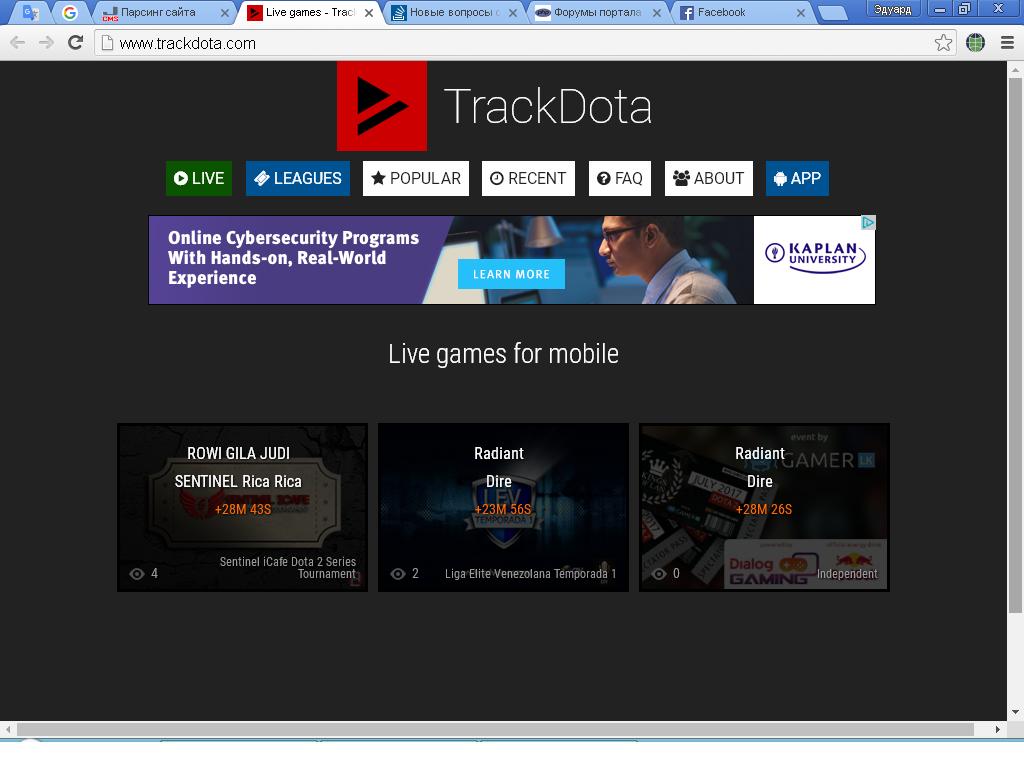Open the FAQ page
Image resolution: width=1024 pixels, height=768 pixels.
[x=620, y=178]
